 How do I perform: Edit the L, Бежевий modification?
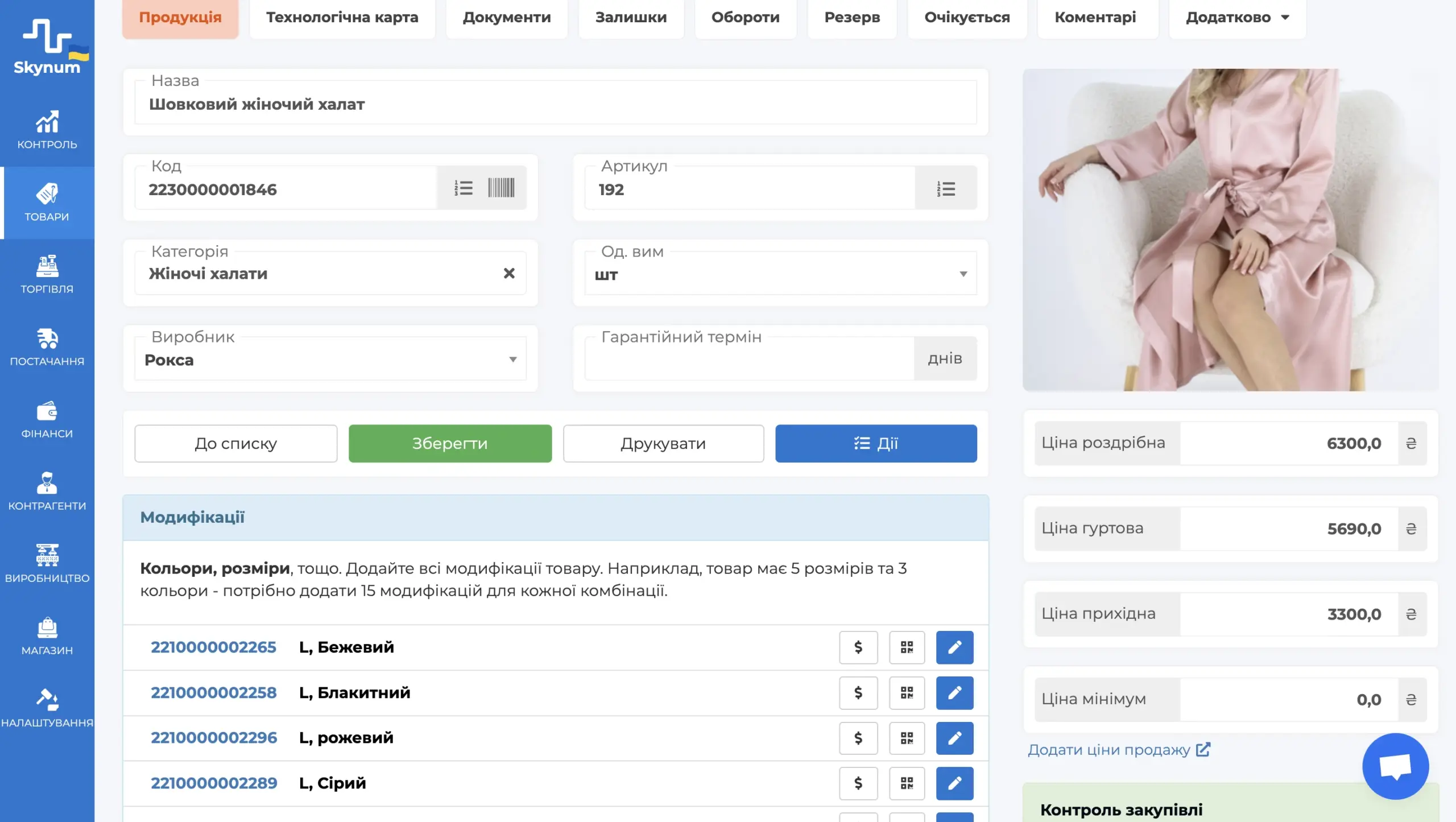(954, 647)
